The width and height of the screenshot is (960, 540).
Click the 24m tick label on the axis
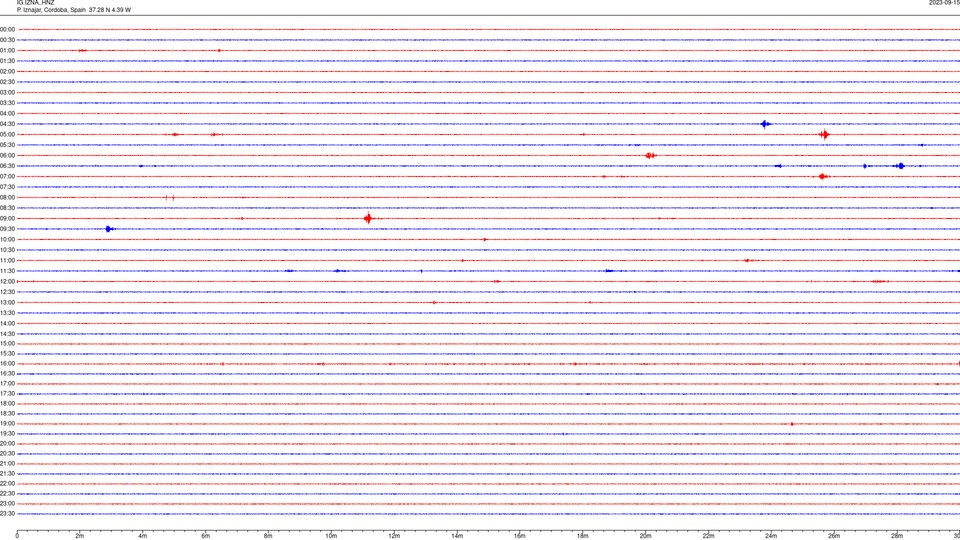[x=771, y=536]
